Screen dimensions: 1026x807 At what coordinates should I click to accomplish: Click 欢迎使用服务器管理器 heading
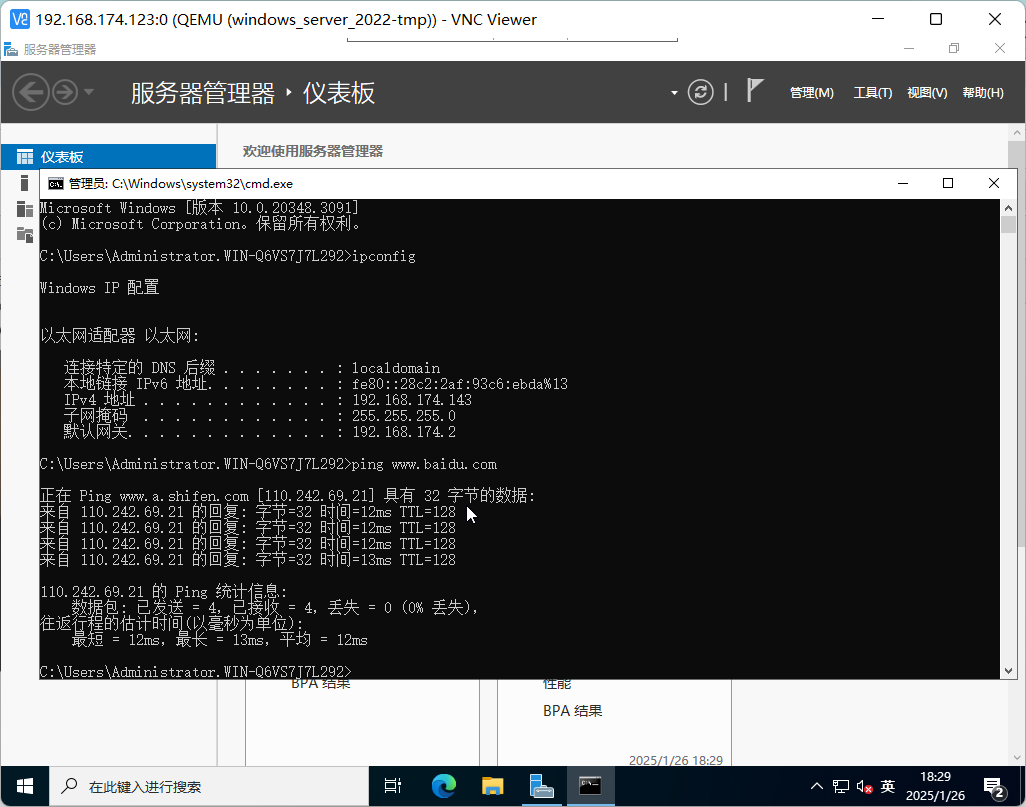pos(313,151)
